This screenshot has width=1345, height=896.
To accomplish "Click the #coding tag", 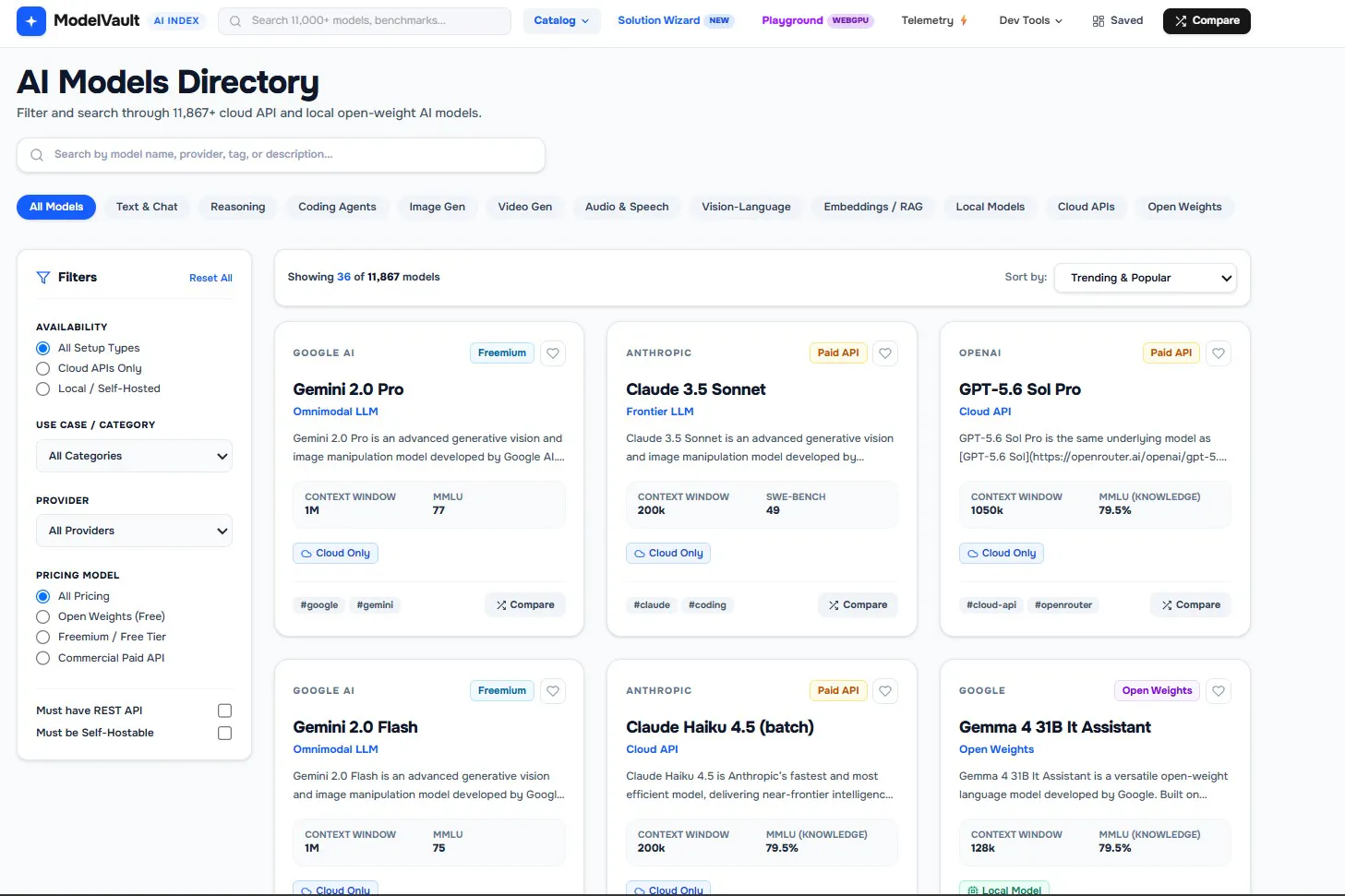I will click(707, 605).
